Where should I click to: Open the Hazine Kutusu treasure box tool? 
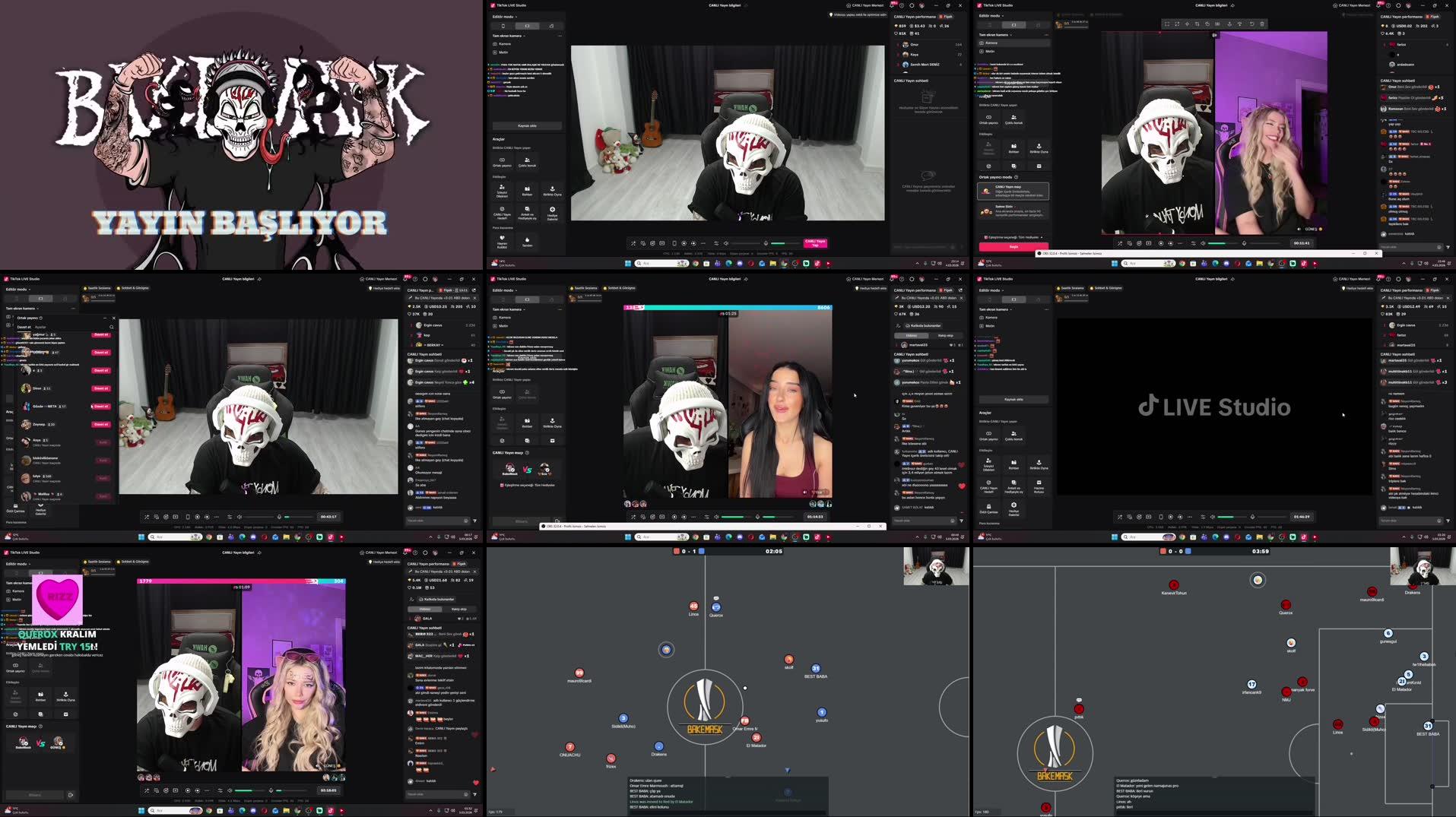1039,487
